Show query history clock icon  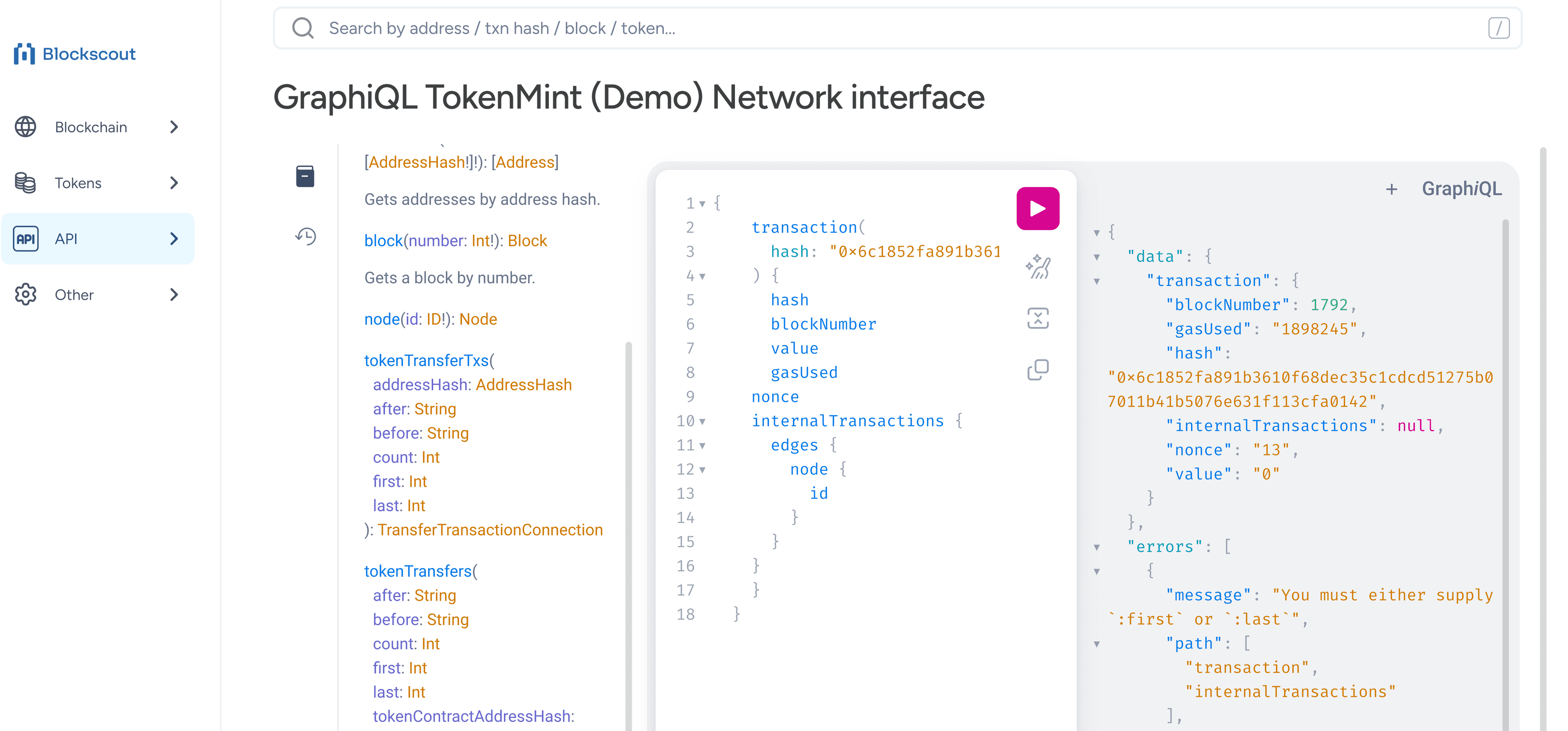click(305, 236)
